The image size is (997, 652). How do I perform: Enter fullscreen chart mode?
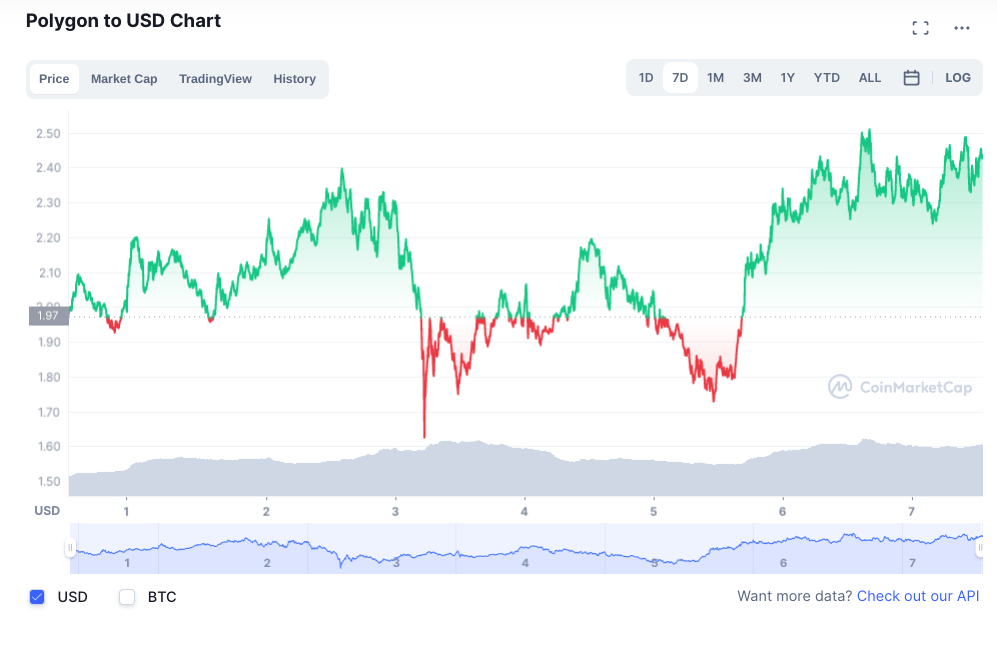[x=921, y=28]
